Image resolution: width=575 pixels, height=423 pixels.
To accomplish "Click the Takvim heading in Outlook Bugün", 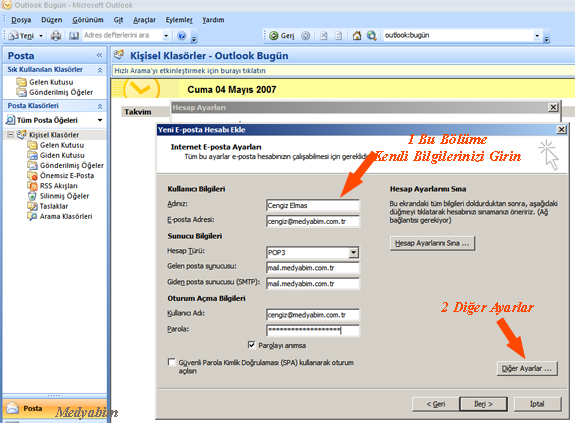I will [138, 112].
